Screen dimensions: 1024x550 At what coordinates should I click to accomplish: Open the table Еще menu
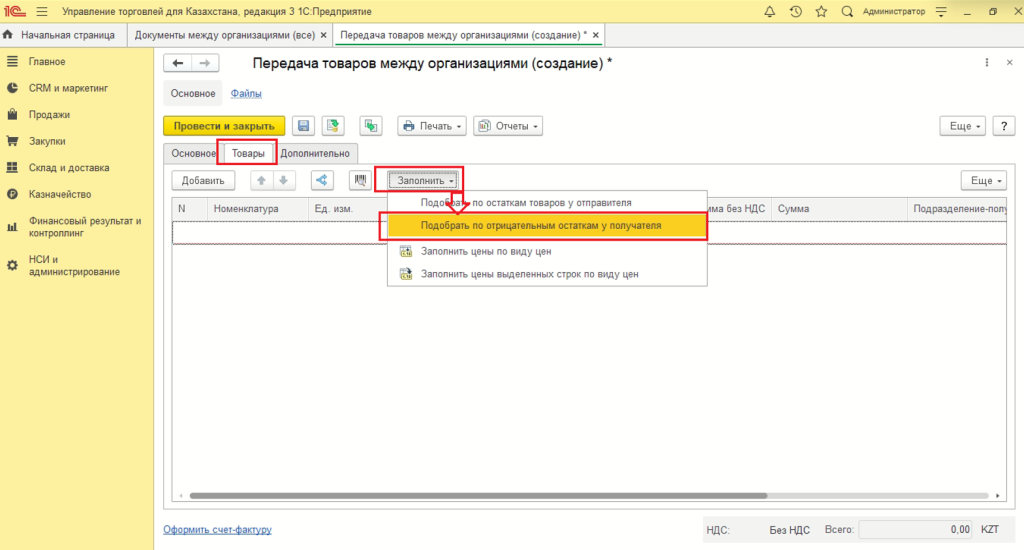click(984, 180)
